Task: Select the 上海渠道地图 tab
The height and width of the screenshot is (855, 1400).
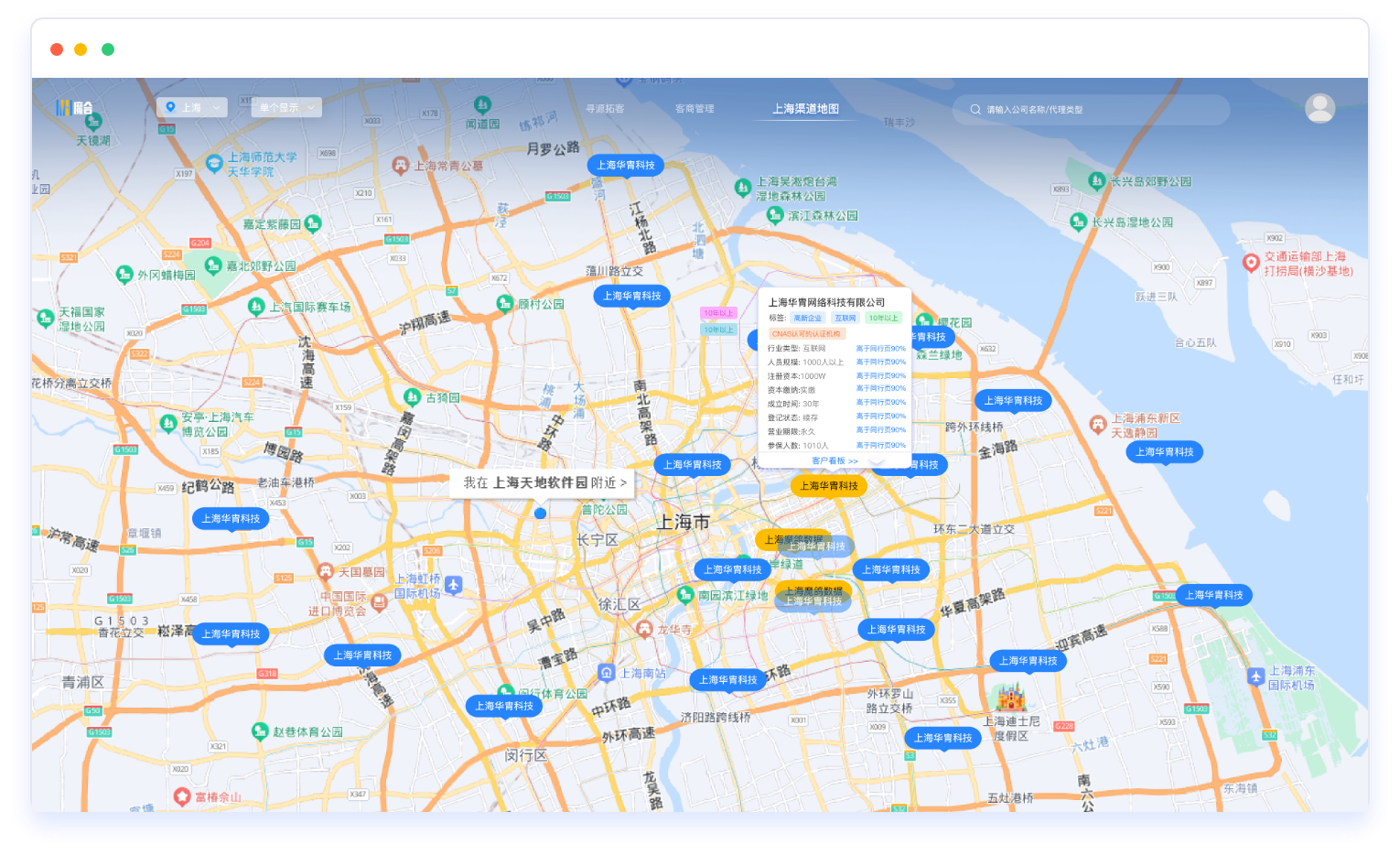Action: click(805, 109)
